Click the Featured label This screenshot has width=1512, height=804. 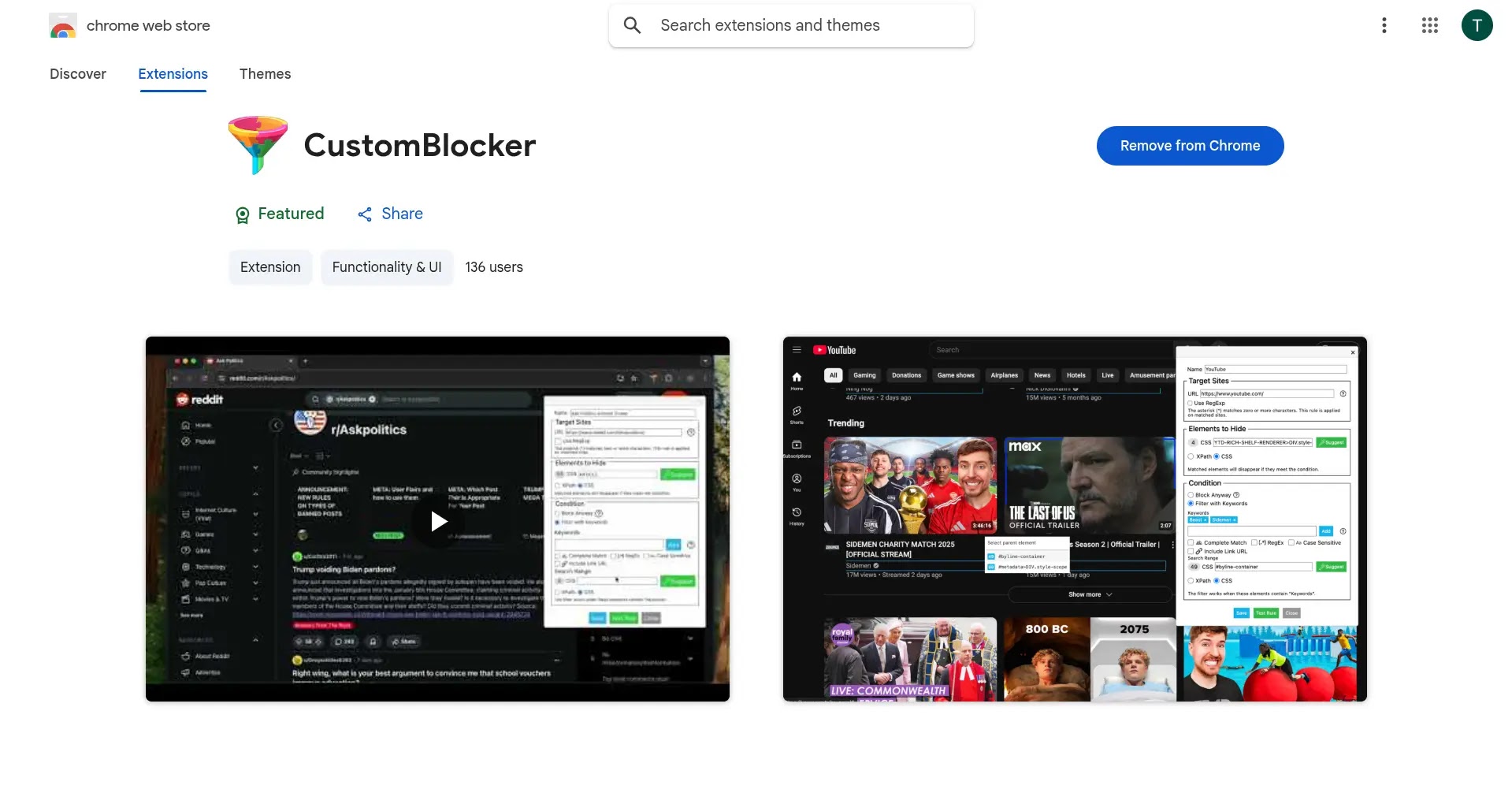(x=291, y=214)
